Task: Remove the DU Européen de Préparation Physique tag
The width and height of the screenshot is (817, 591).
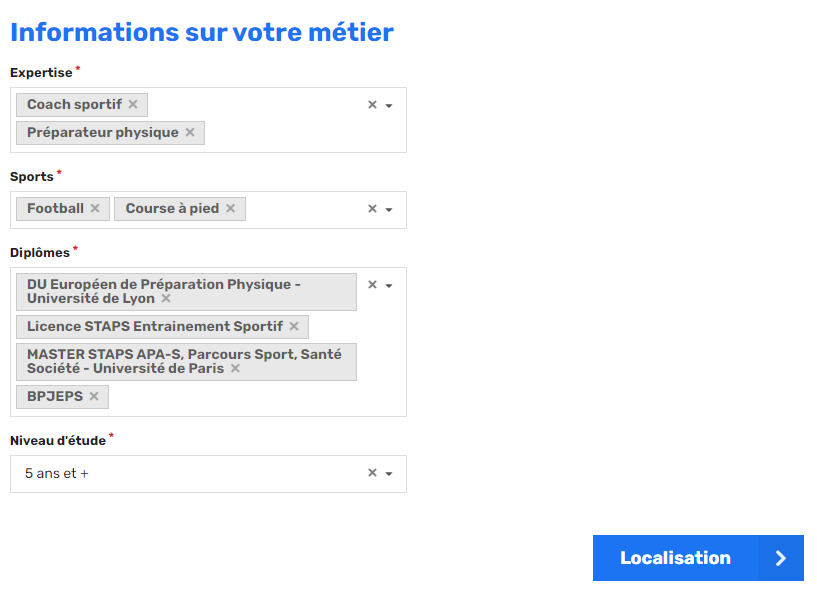Action: 166,299
